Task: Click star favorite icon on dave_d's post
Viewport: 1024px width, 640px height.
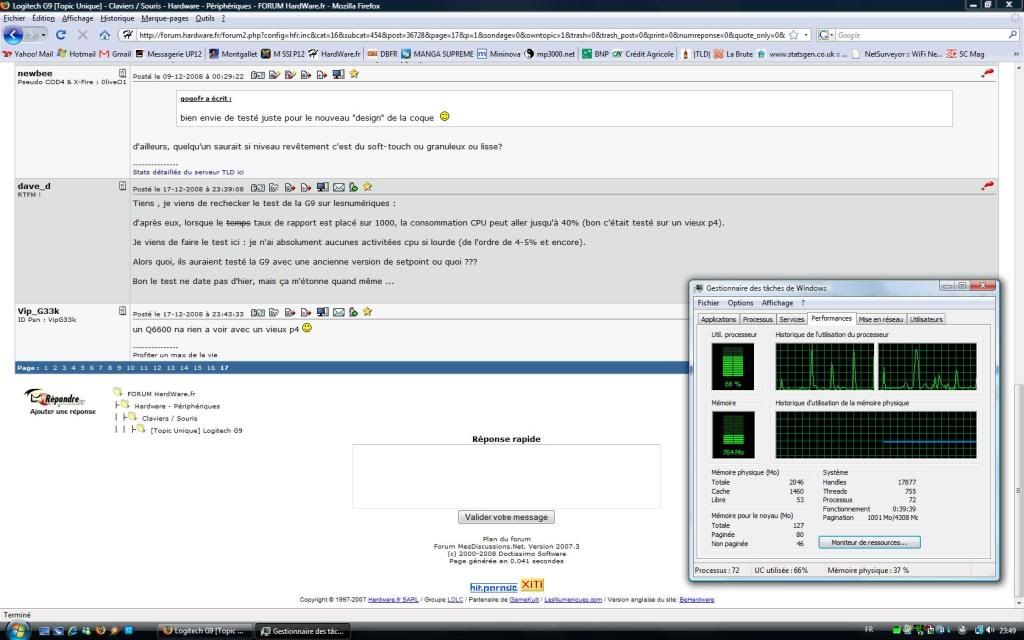Action: [x=367, y=187]
